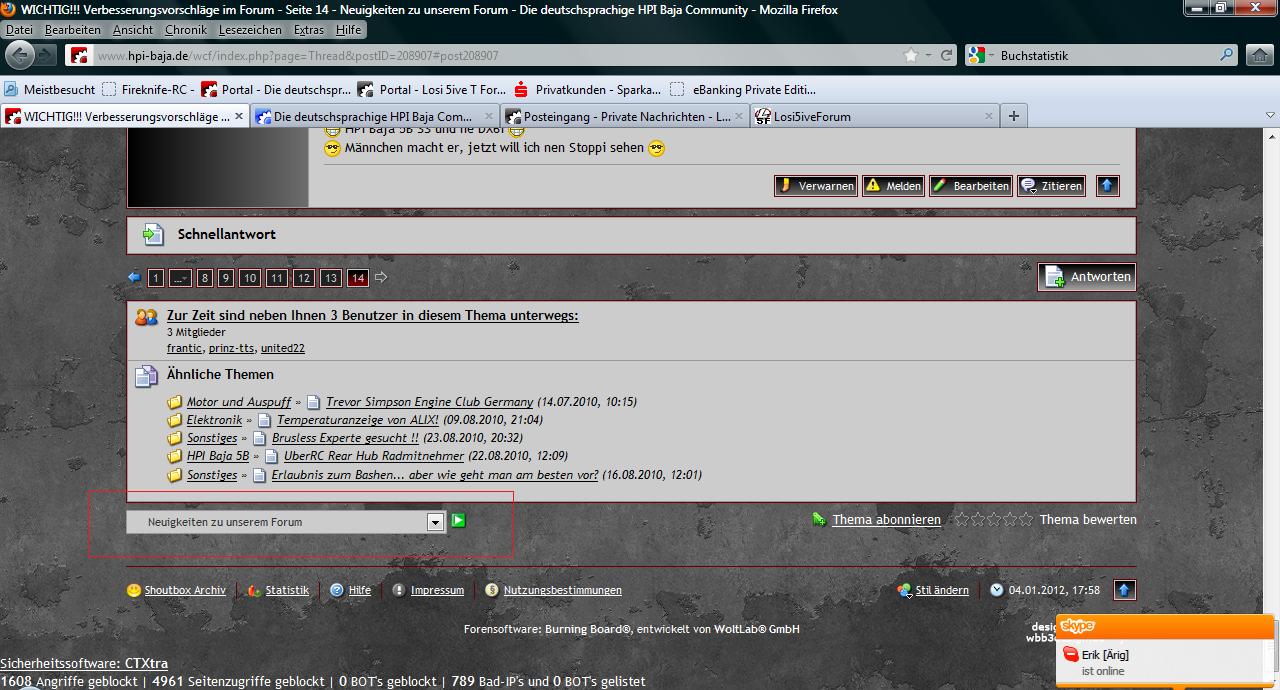The height and width of the screenshot is (690, 1280).
Task: Open the Impressum link
Action: click(x=437, y=590)
